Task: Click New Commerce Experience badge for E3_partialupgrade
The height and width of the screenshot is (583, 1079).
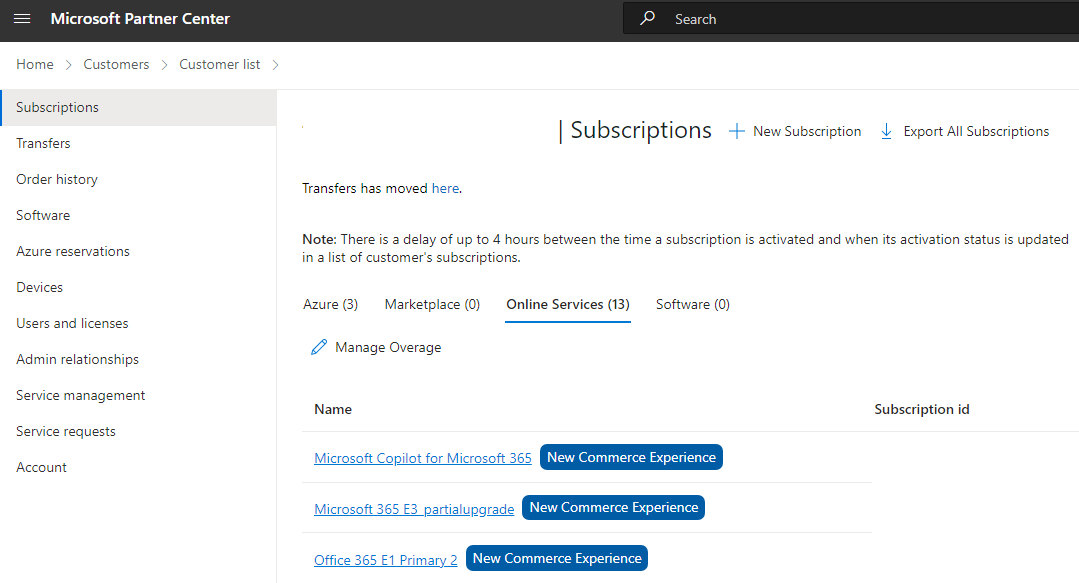Action: [613, 507]
